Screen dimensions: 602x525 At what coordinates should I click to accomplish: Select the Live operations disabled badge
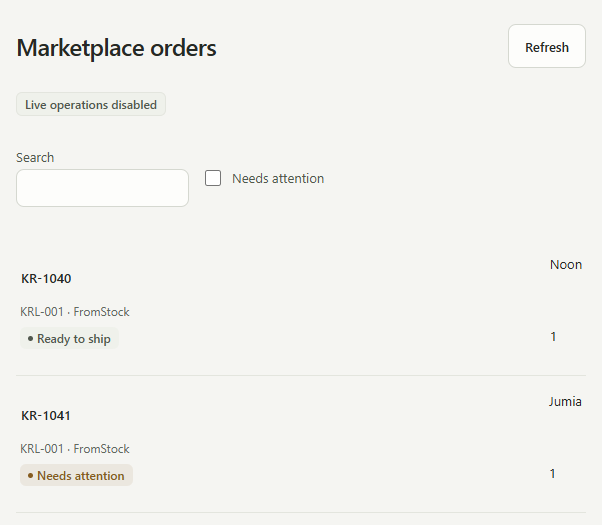pyautogui.click(x=91, y=104)
